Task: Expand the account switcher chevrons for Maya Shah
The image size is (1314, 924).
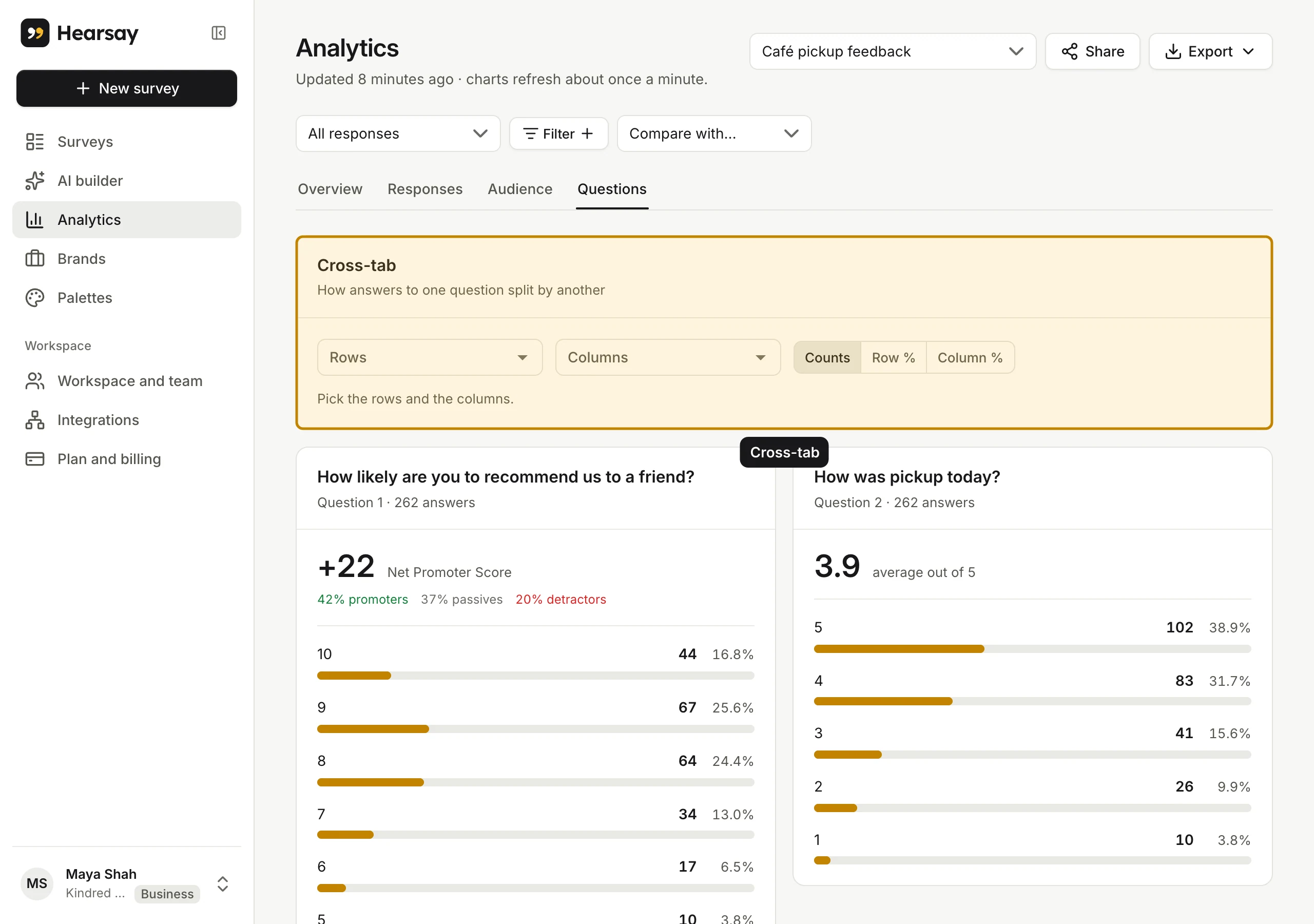Action: [223, 884]
